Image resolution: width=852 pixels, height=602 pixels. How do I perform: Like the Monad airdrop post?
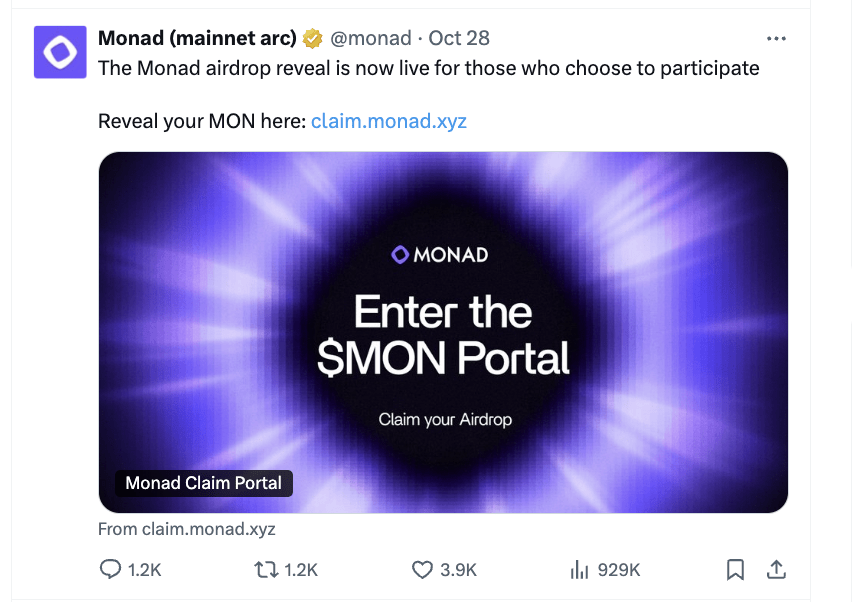(420, 569)
